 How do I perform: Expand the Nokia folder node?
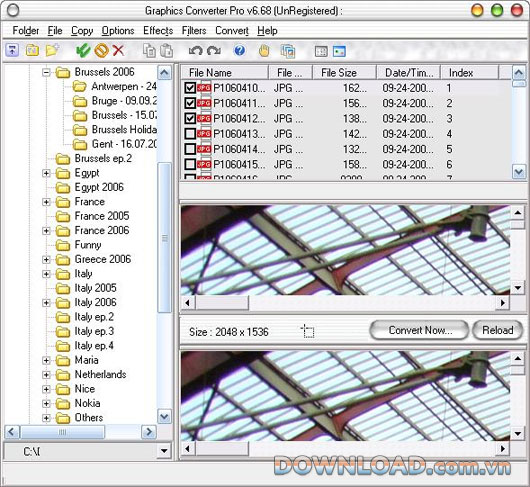[x=46, y=403]
